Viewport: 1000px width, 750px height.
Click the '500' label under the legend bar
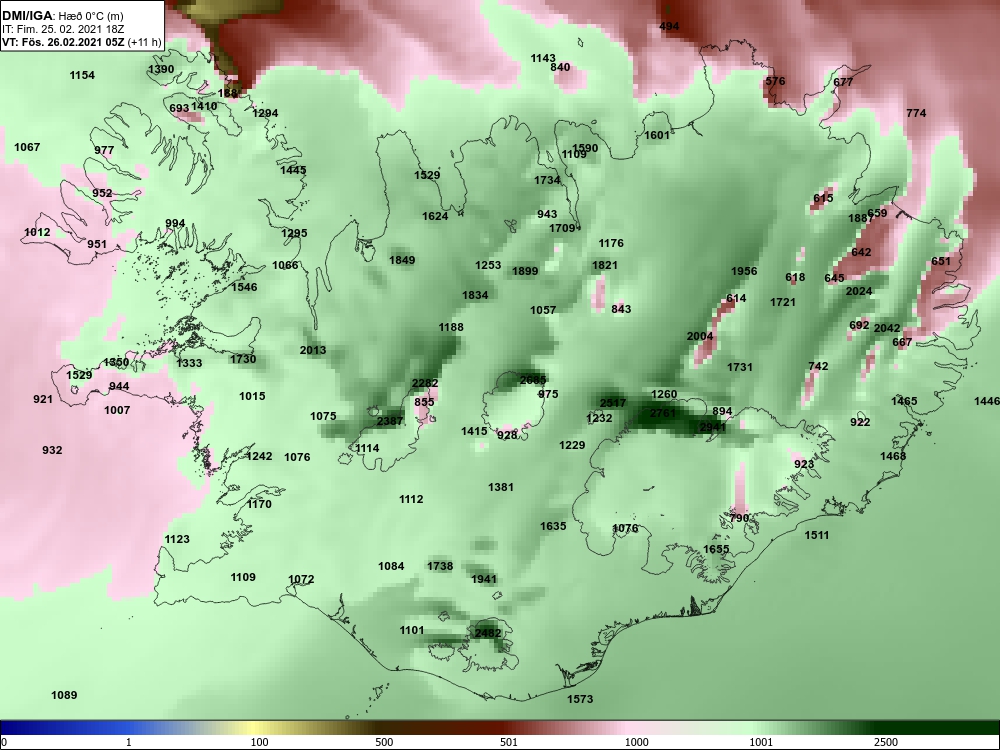(384, 742)
